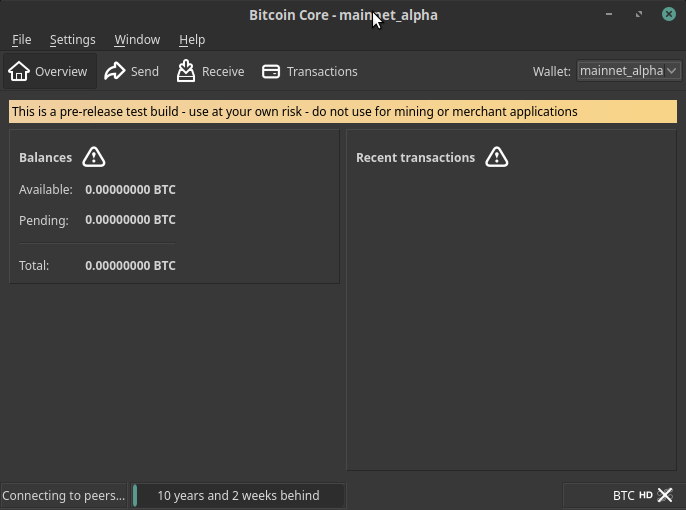Click the title bar text Bitcoin Core - mainnet_alpha
The height and width of the screenshot is (510, 686).
[343, 15]
